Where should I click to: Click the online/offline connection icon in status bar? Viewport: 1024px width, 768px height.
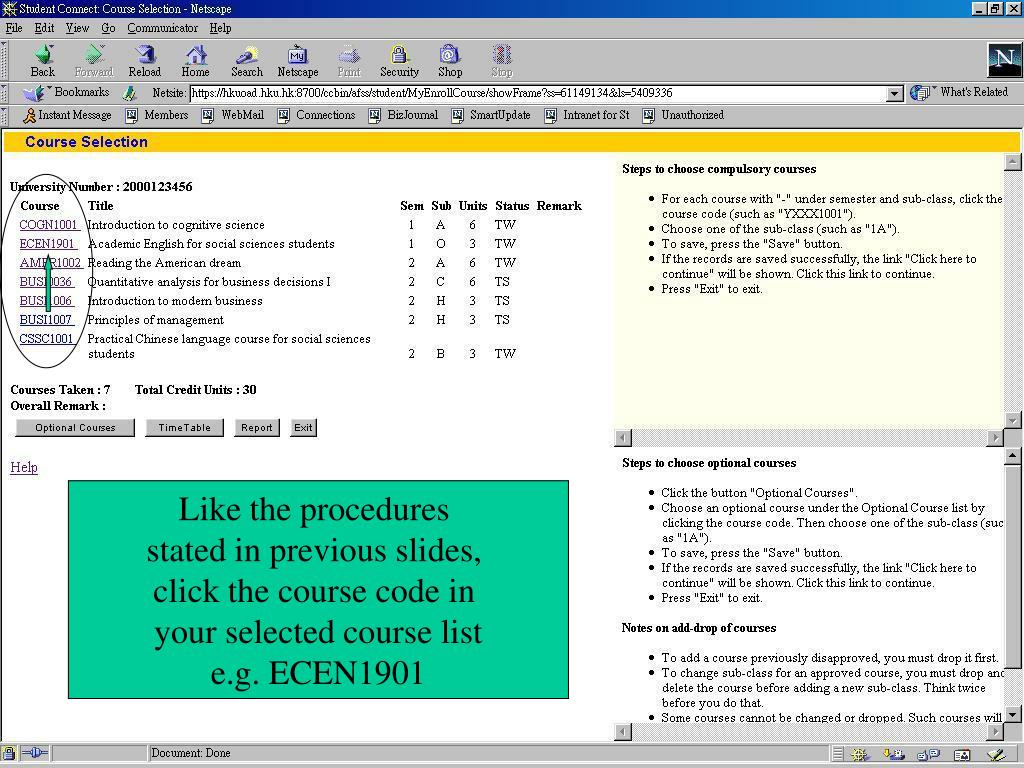35,753
